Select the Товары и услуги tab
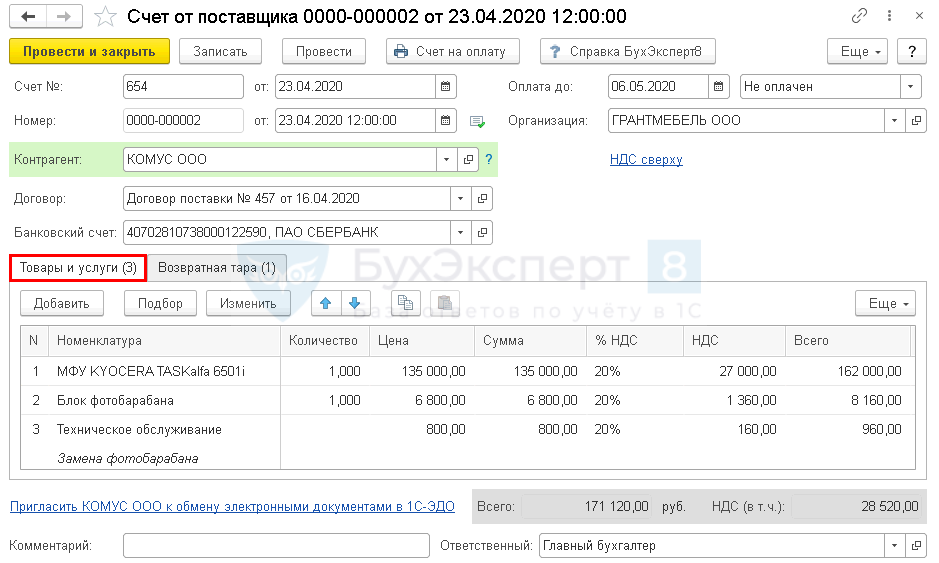 pyautogui.click(x=78, y=268)
